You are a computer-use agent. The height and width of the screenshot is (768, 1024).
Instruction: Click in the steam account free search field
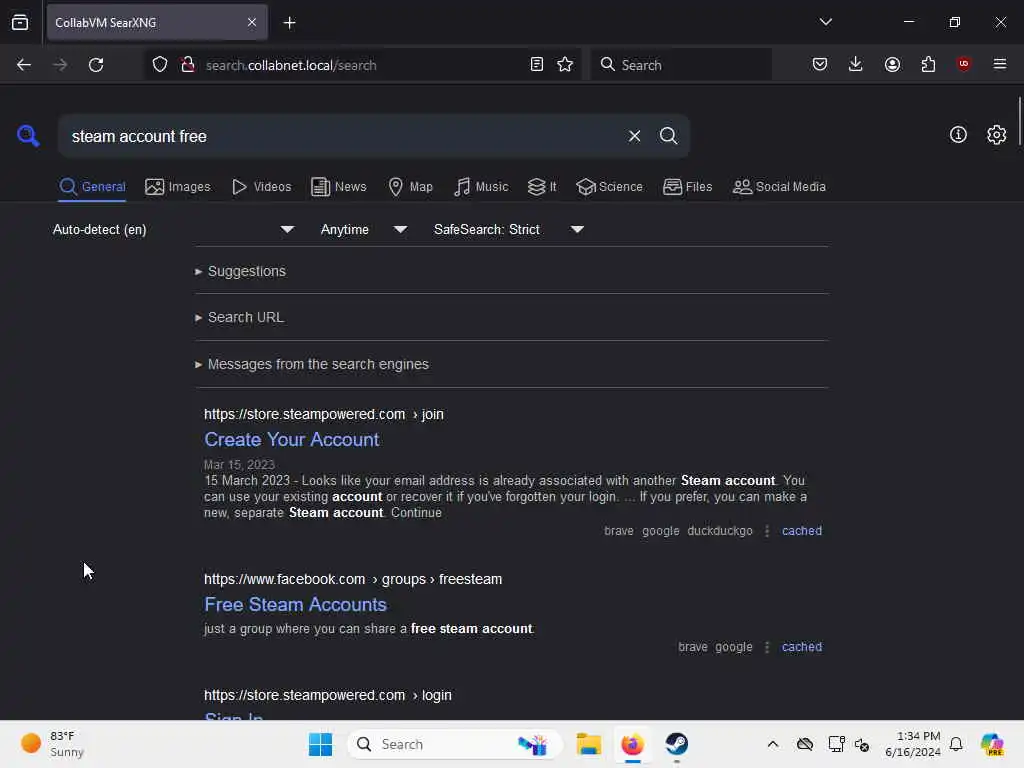click(x=340, y=136)
